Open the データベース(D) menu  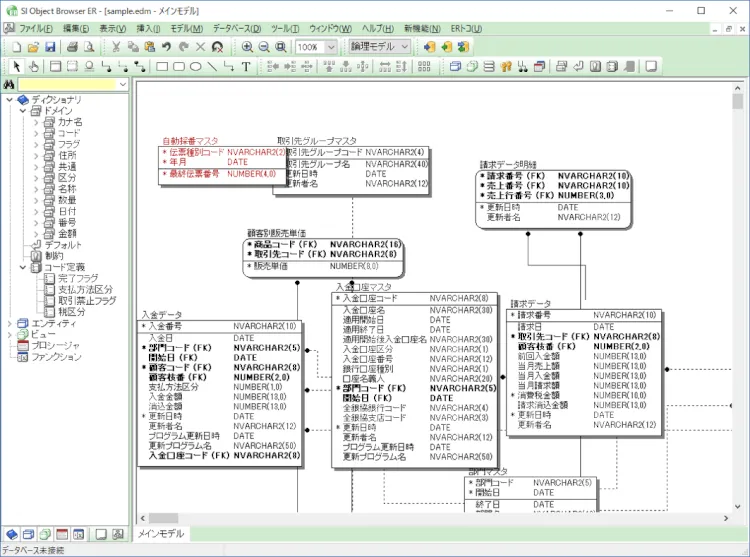pos(237,29)
